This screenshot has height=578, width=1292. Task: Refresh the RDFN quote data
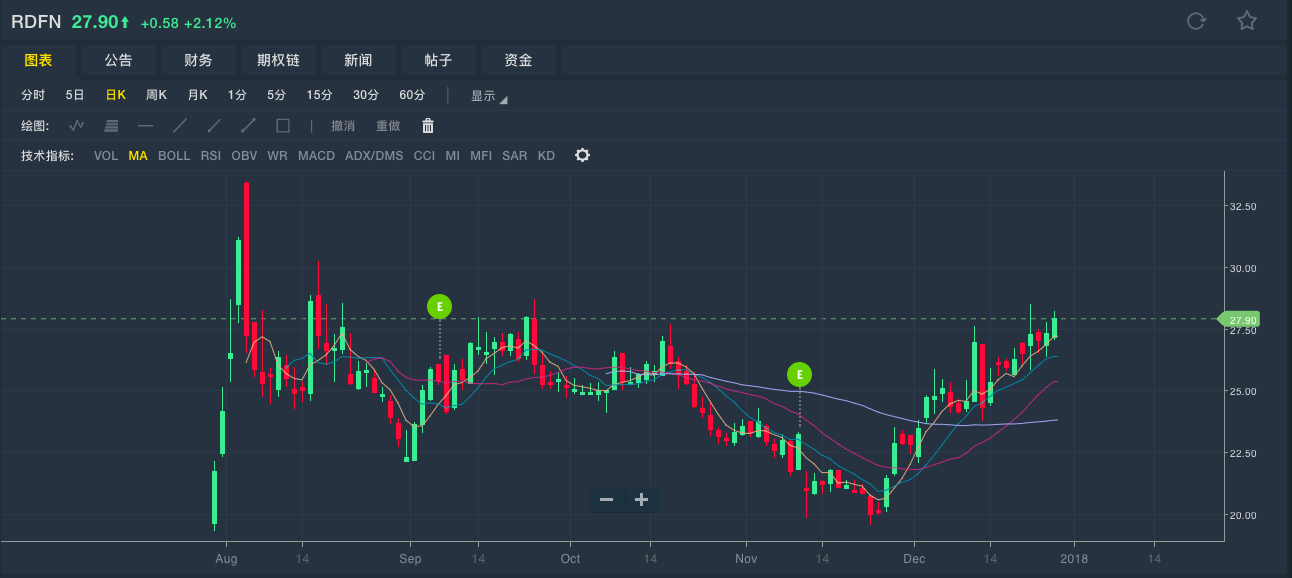pos(1196,21)
